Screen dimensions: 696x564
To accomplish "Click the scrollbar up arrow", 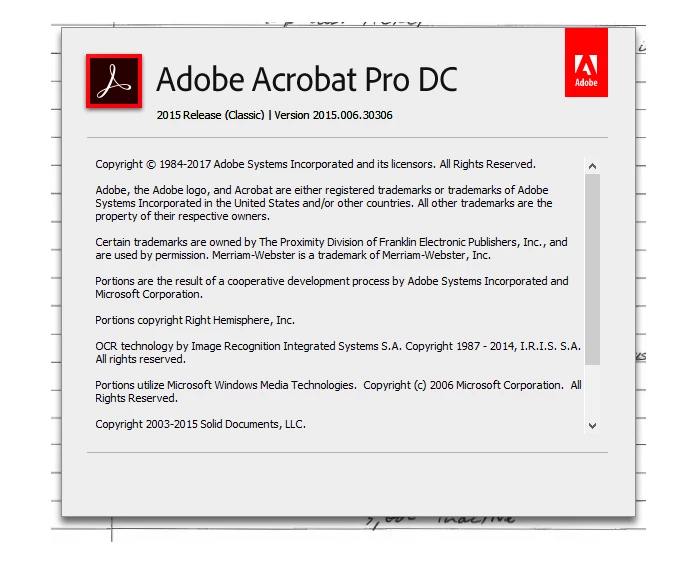I will (592, 166).
